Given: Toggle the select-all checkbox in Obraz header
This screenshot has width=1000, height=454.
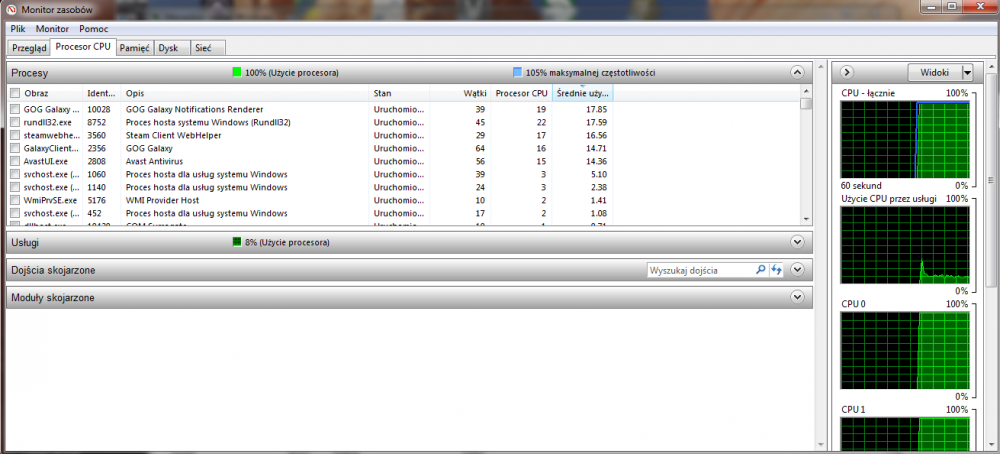Looking at the screenshot, I should tap(15, 93).
